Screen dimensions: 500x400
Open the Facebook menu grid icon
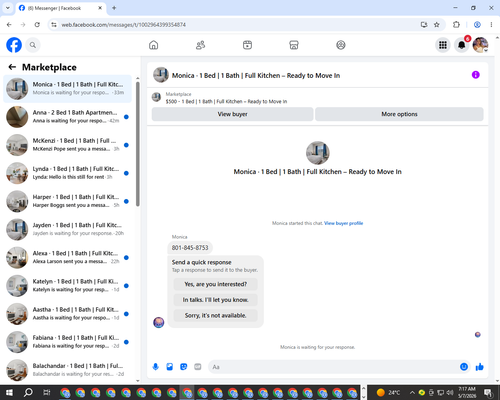click(443, 45)
